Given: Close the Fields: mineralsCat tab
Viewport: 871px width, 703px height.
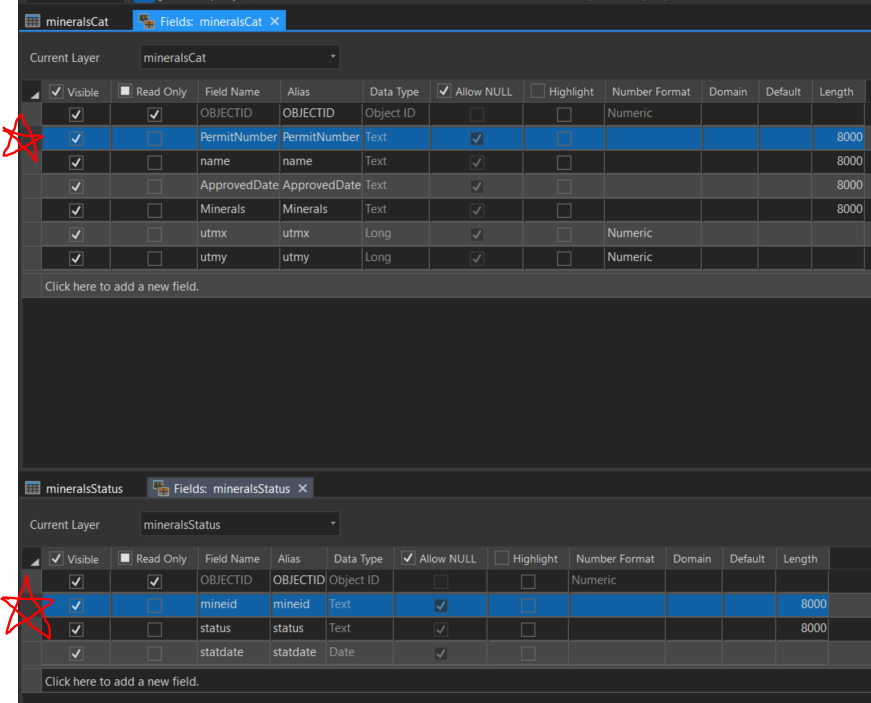Looking at the screenshot, I should click(275, 21).
